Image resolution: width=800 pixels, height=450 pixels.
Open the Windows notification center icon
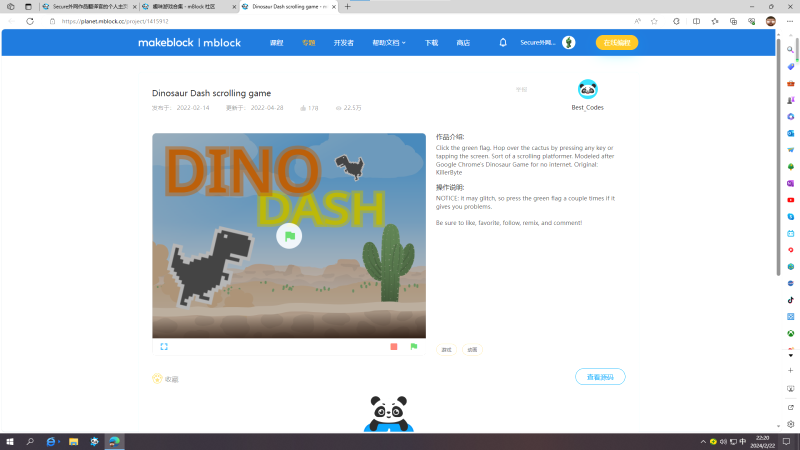click(787, 442)
